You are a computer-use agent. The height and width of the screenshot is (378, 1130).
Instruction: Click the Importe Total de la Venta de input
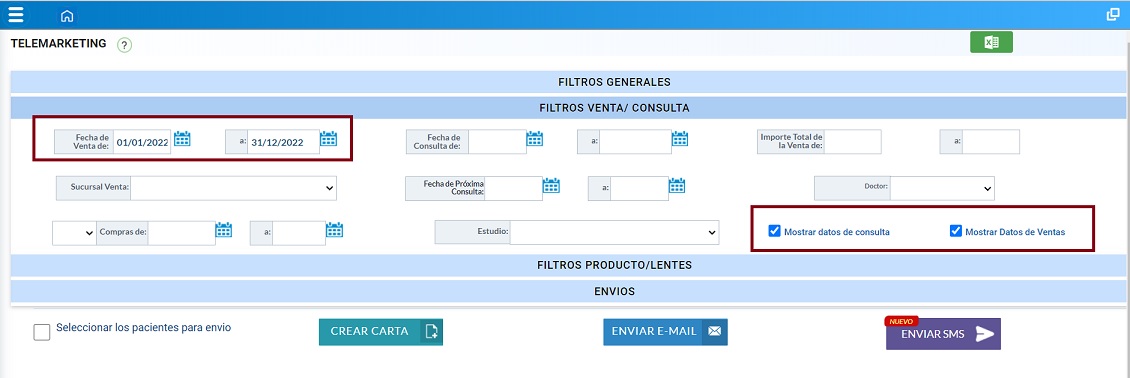(853, 142)
